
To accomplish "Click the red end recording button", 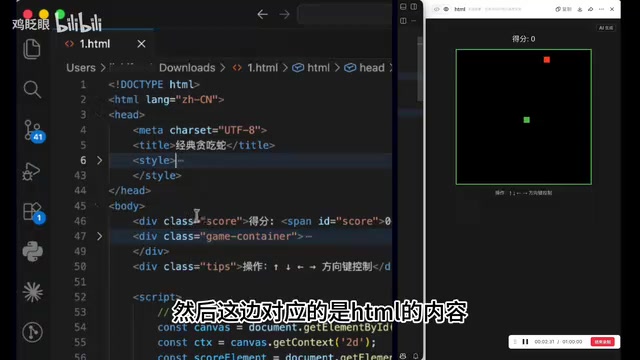I will 602,342.
